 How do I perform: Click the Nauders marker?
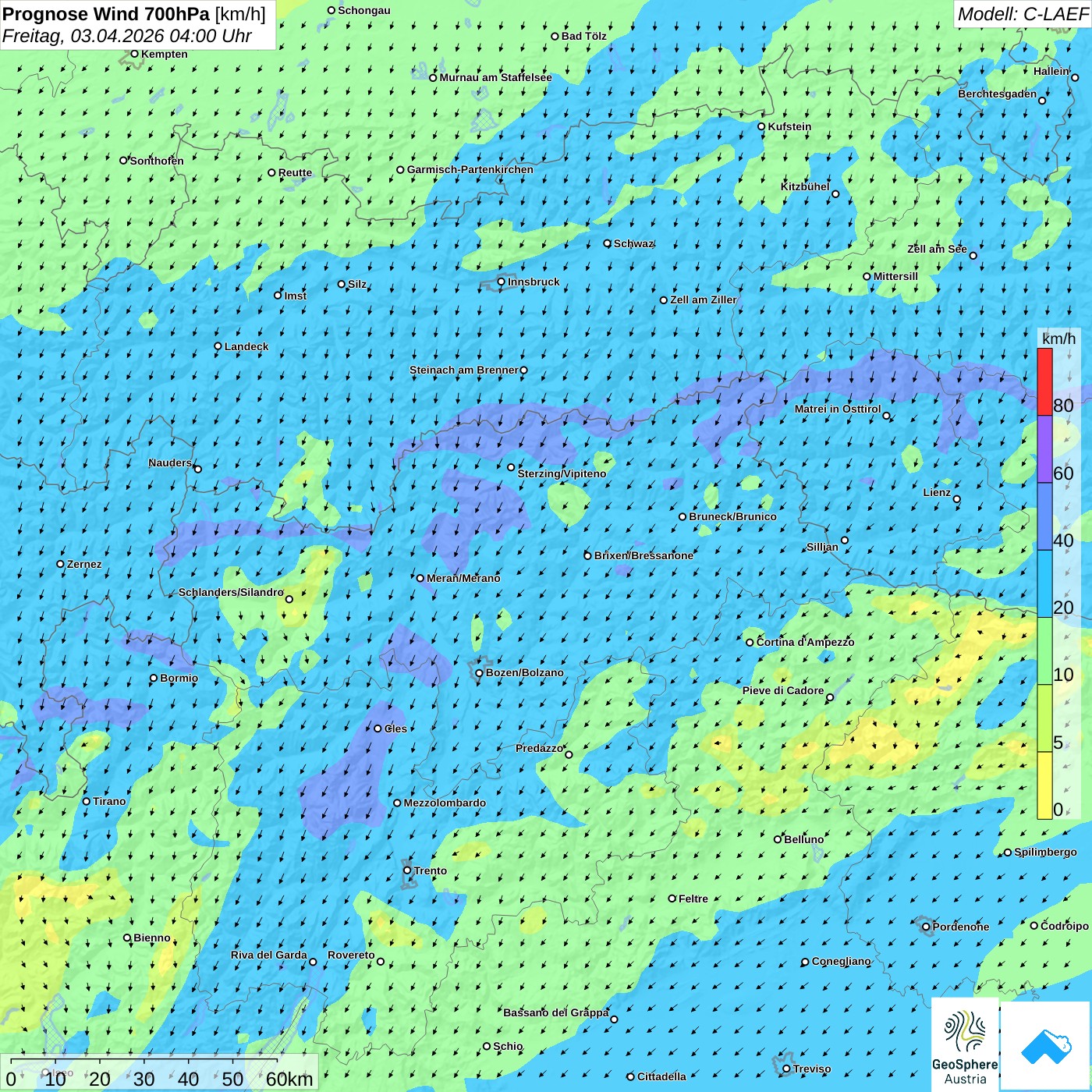198,469
